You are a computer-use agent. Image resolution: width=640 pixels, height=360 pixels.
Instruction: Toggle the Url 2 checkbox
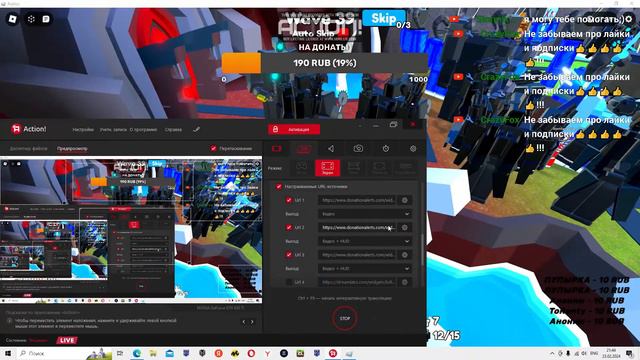pos(289,227)
